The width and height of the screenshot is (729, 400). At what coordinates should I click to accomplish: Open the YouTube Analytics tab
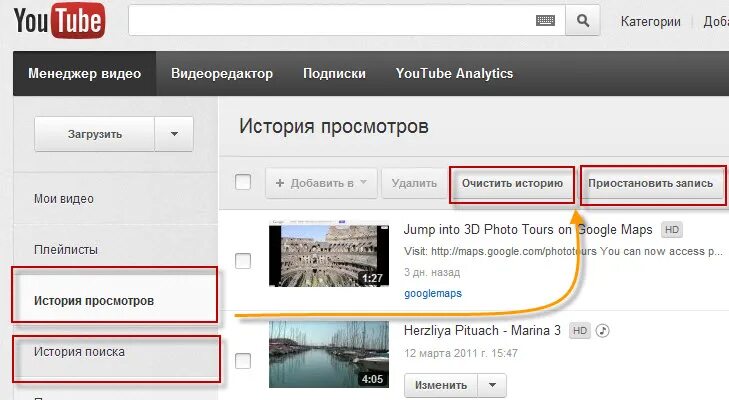[x=454, y=73]
